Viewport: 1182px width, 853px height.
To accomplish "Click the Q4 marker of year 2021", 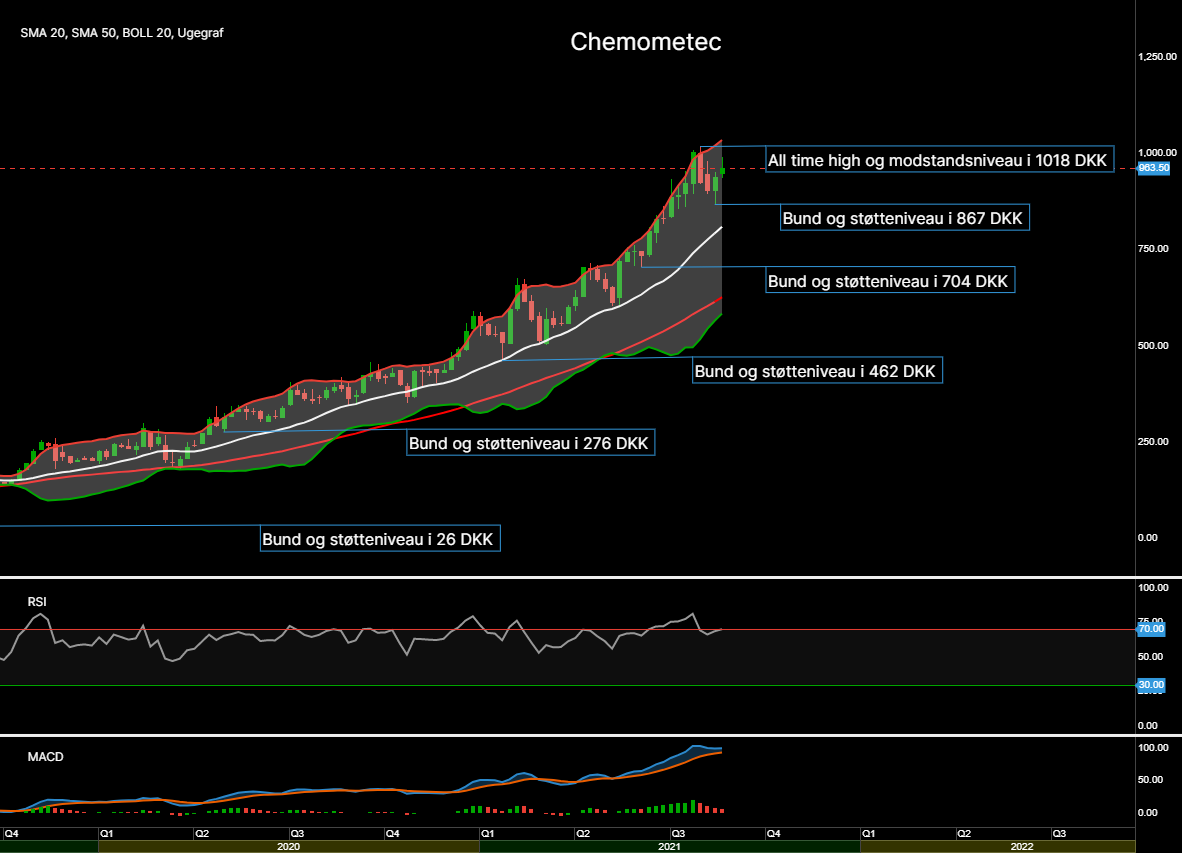I will click(773, 833).
